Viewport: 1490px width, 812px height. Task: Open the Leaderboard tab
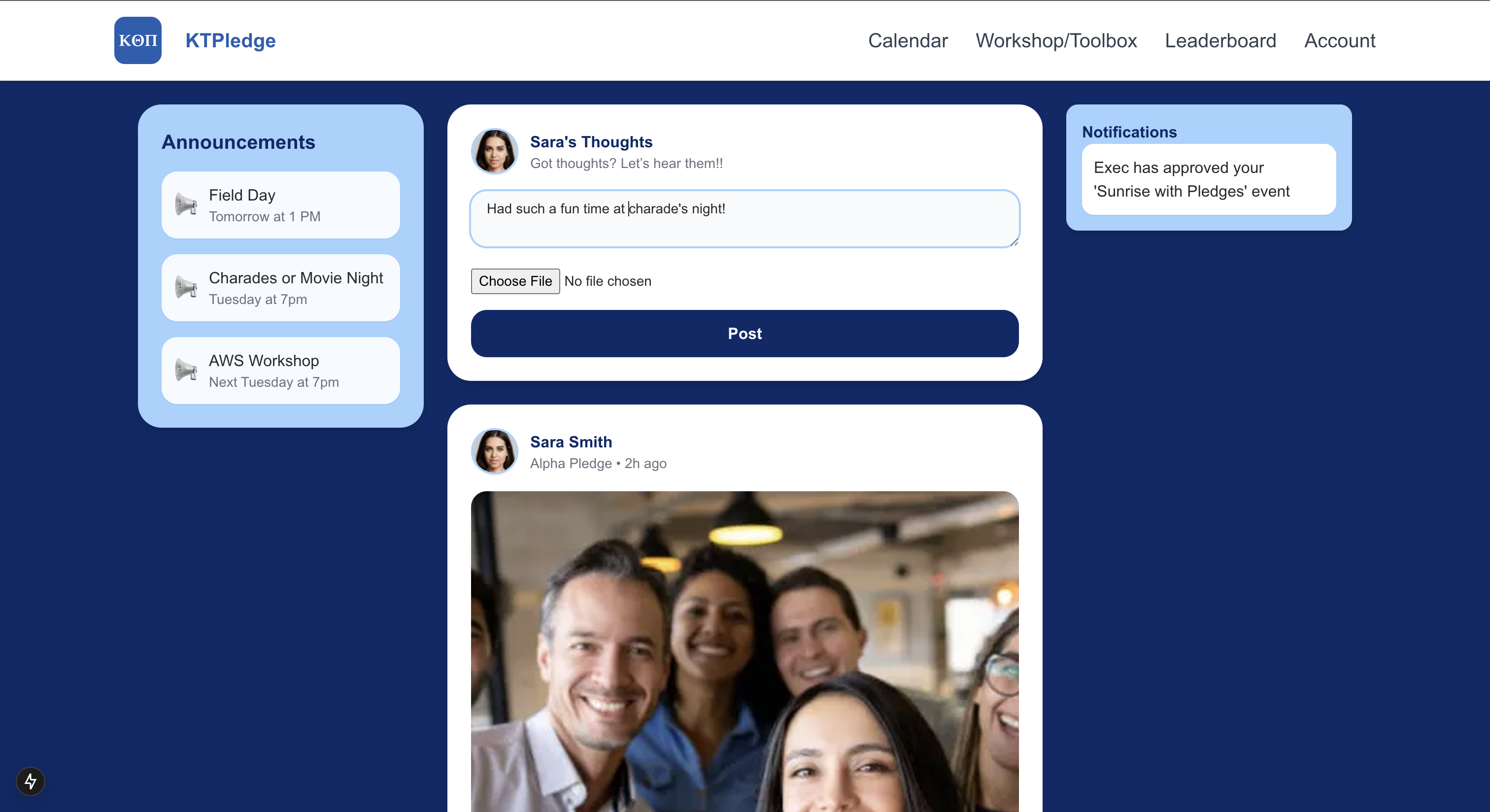[x=1220, y=40]
